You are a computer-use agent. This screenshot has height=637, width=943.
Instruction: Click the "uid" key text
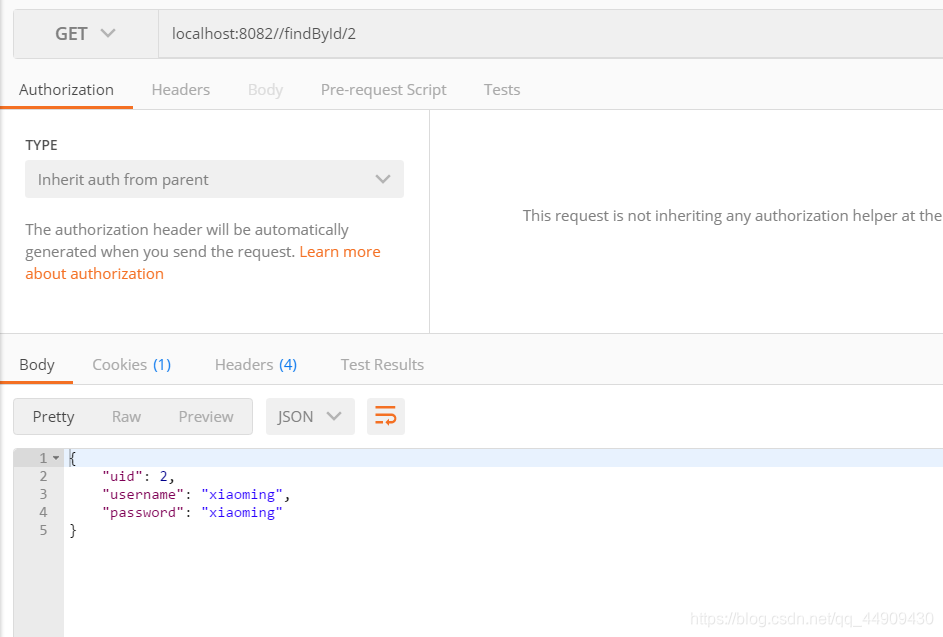click(x=122, y=476)
